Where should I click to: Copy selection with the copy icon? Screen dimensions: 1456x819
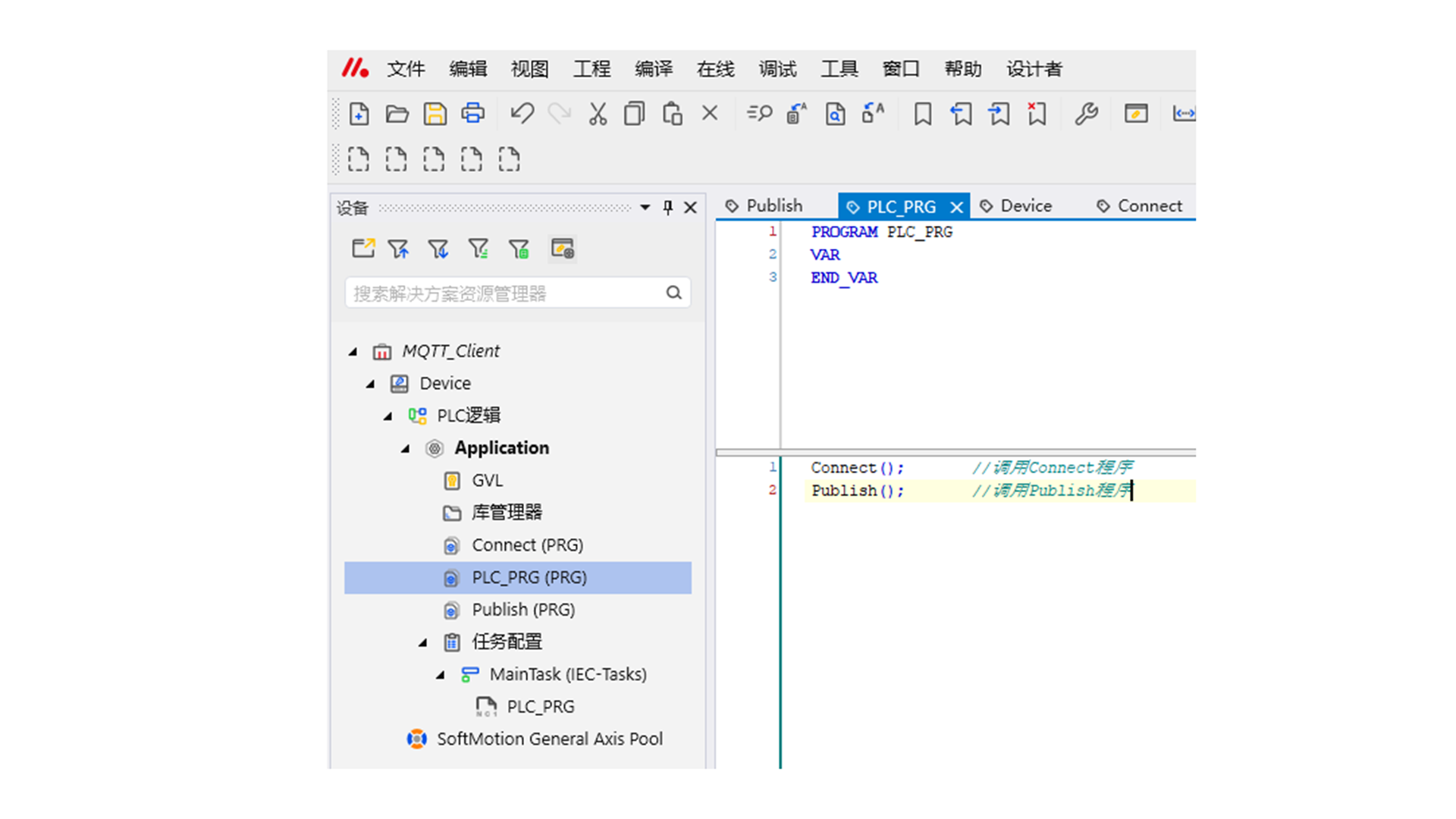635,114
